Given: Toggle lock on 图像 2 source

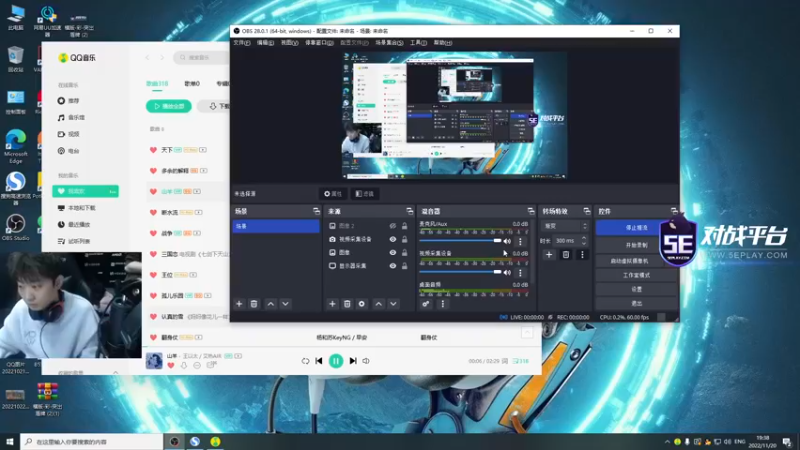Looking at the screenshot, I should tap(405, 226).
